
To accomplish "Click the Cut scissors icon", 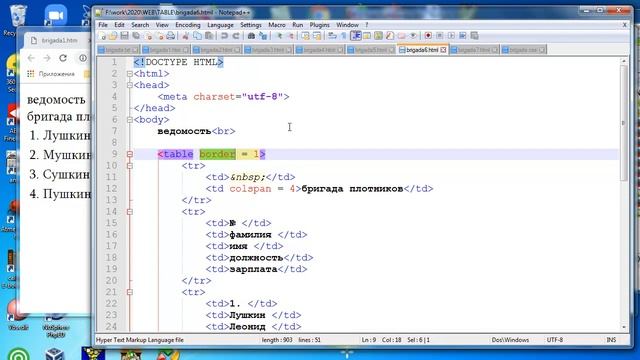I will click(x=185, y=36).
